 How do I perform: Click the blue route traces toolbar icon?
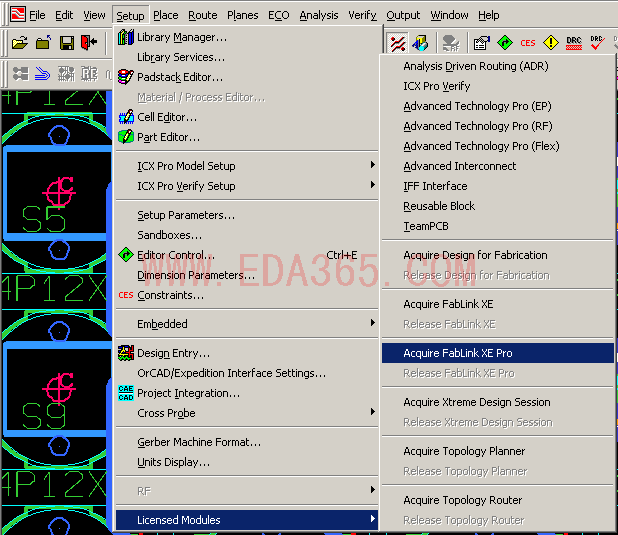43,74
